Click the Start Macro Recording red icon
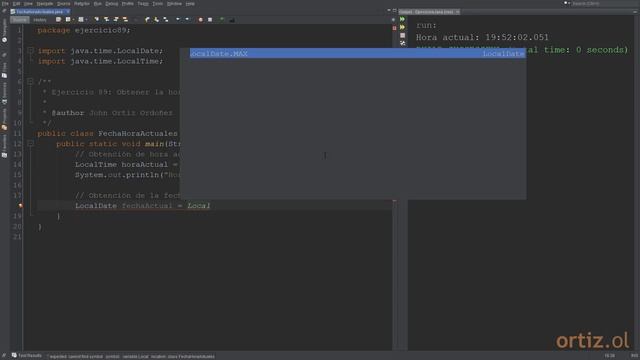Viewport: 640px width, 360px height. click(200, 19)
